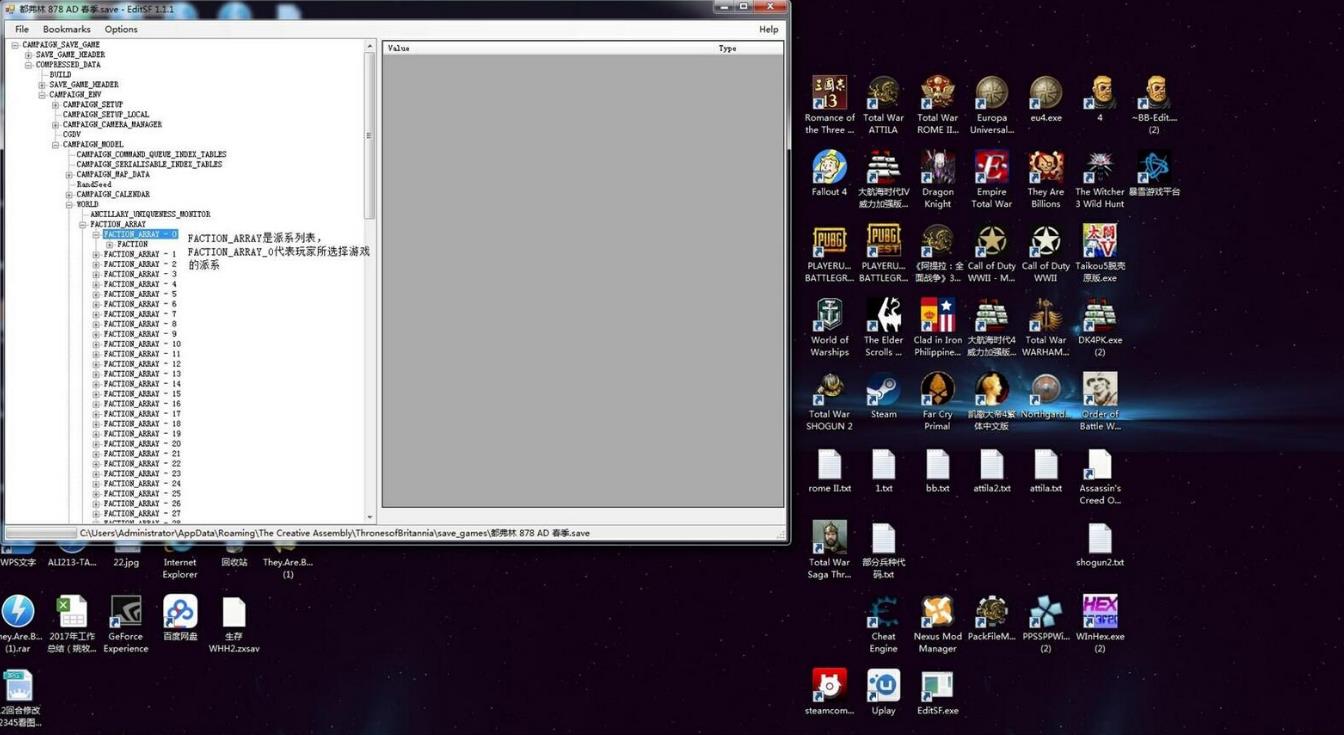Select World of Warships icon
Image resolution: width=1344 pixels, height=735 pixels.
coord(829,317)
